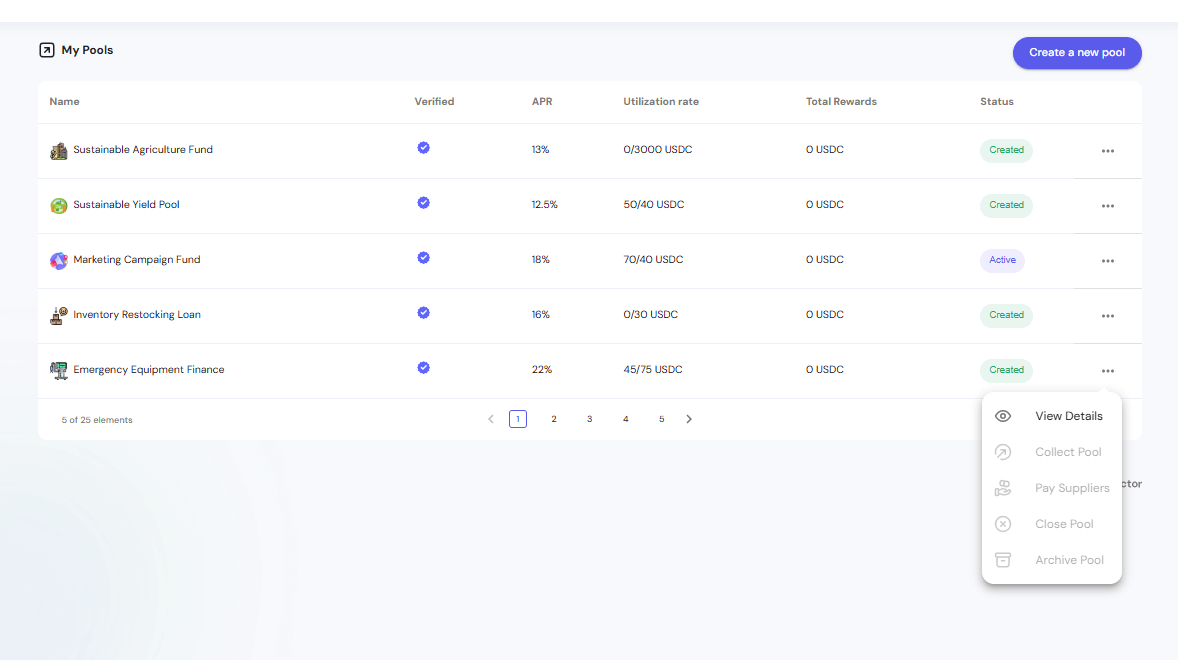The image size is (1178, 660).
Task: Click the Emergency Equipment Finance icon
Action: pyautogui.click(x=59, y=370)
